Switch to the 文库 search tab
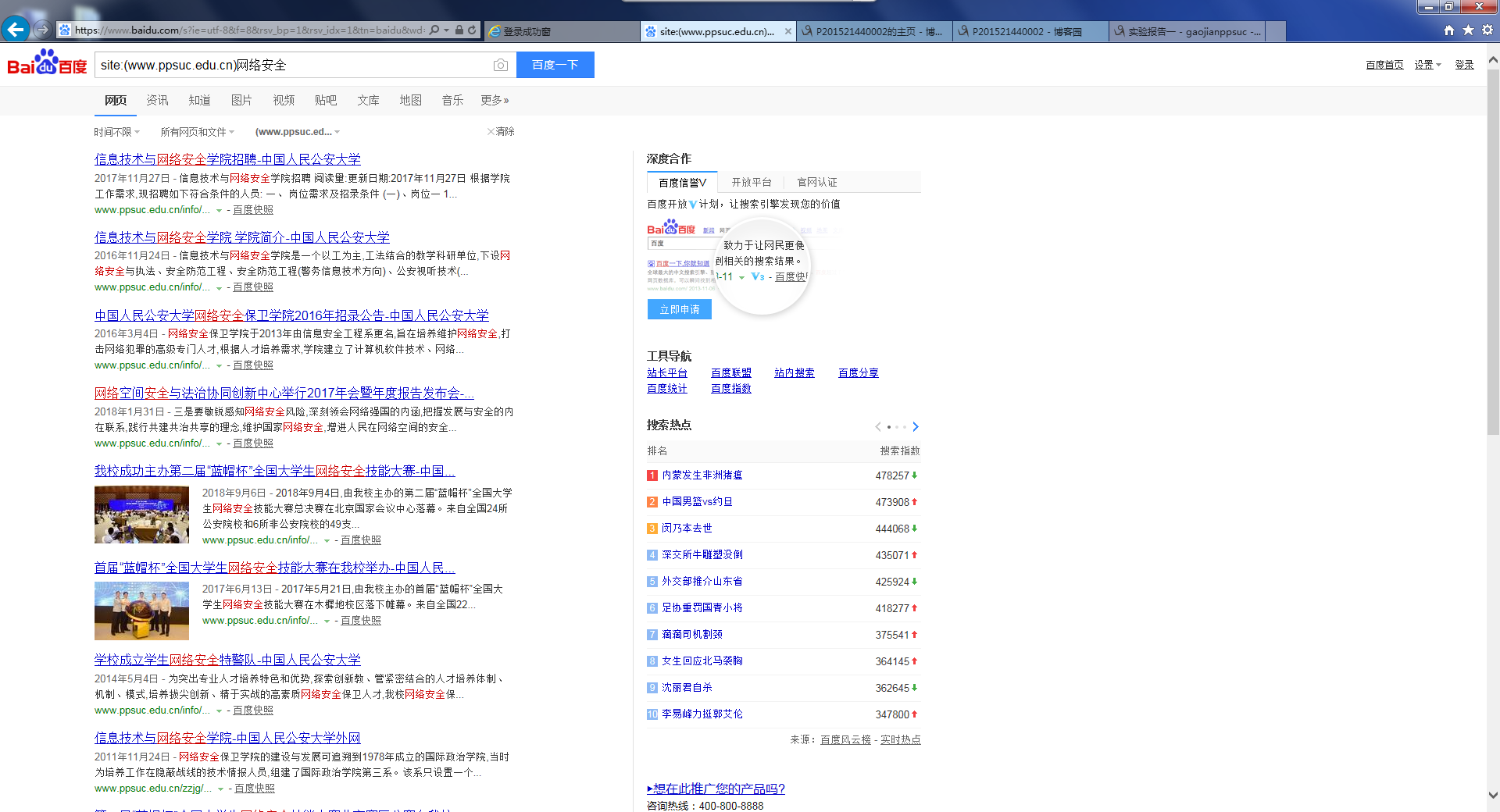The width and height of the screenshot is (1500, 812). 368,100
